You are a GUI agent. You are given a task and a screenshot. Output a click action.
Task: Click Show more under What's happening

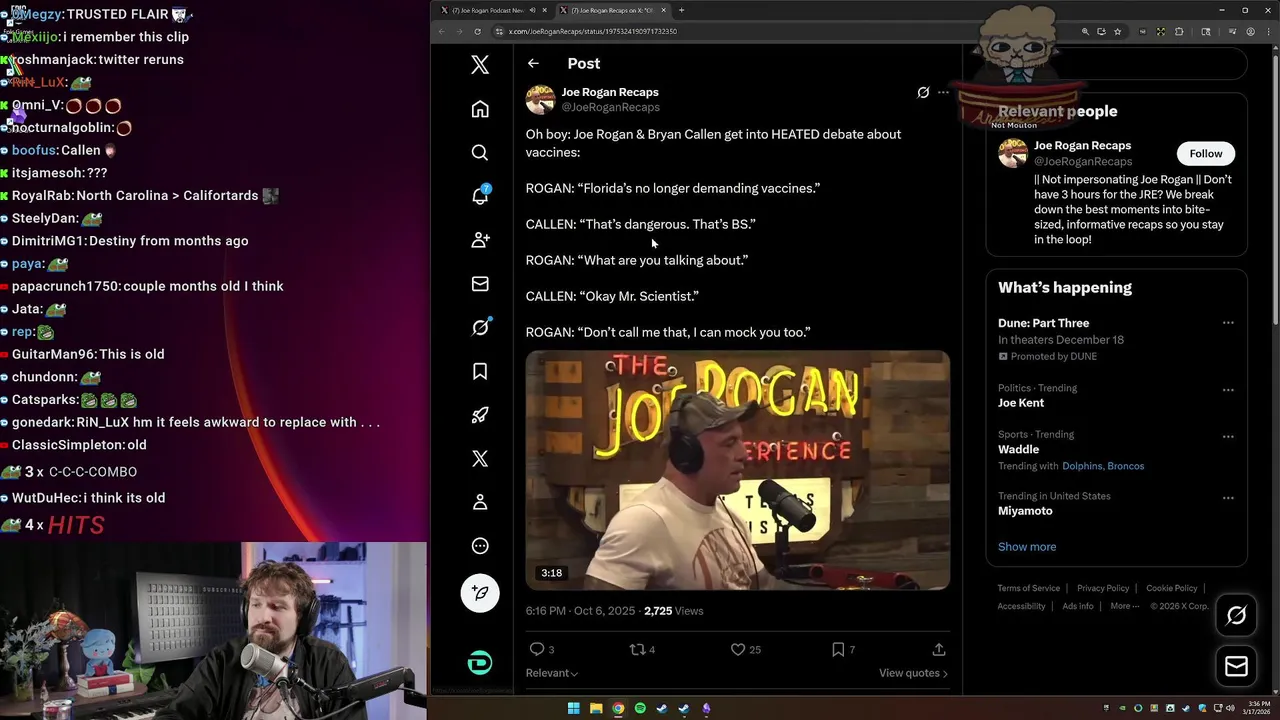coord(1027,547)
